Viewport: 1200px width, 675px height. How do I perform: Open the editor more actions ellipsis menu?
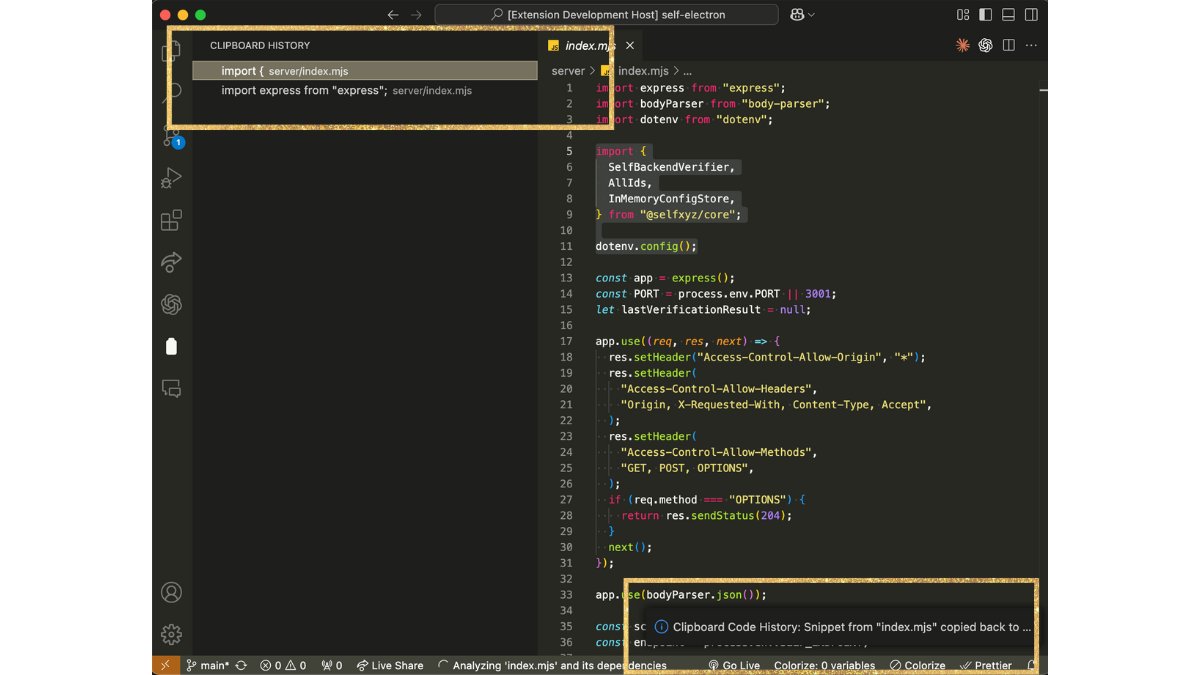(x=1031, y=45)
